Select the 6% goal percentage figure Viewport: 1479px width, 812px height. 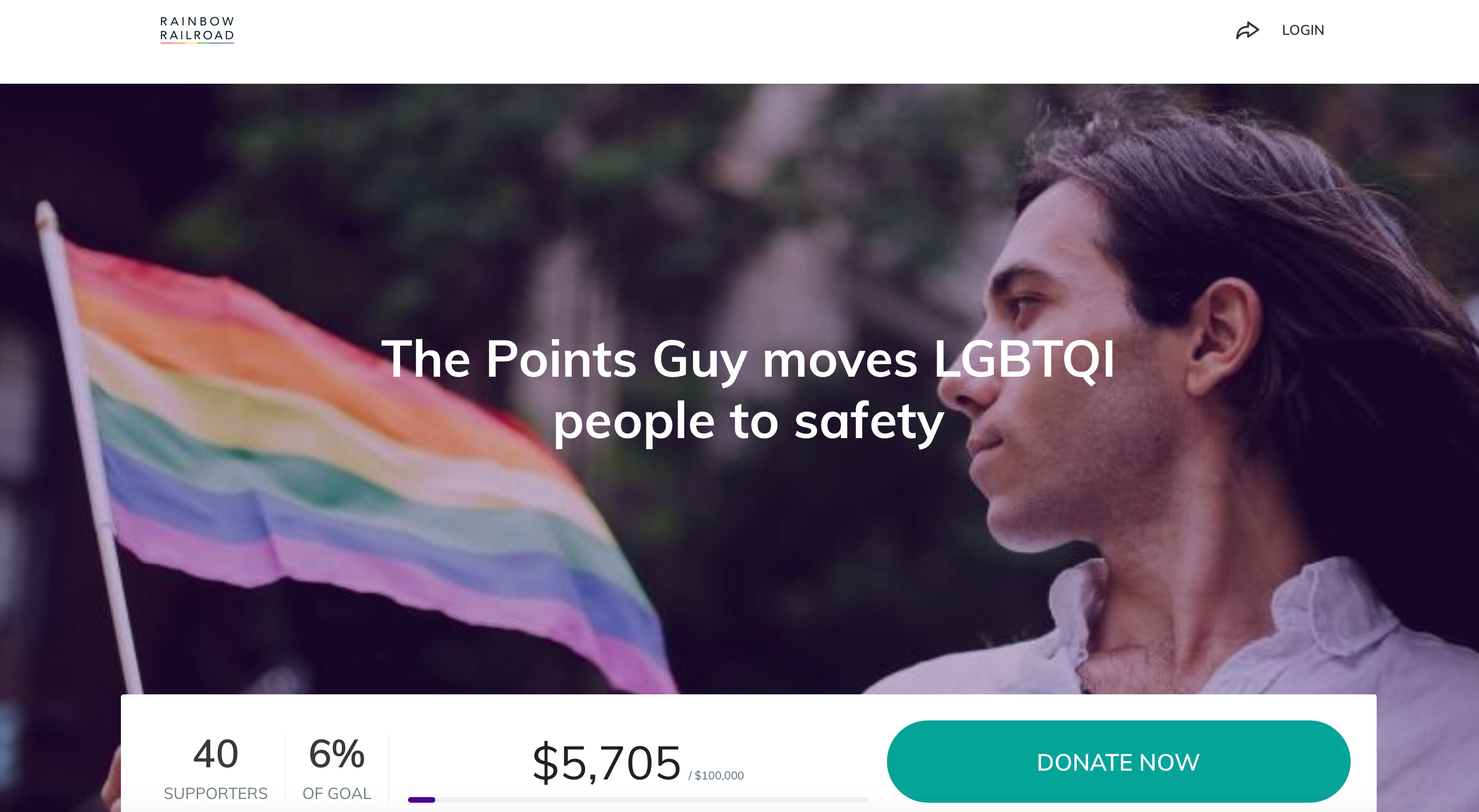(337, 753)
